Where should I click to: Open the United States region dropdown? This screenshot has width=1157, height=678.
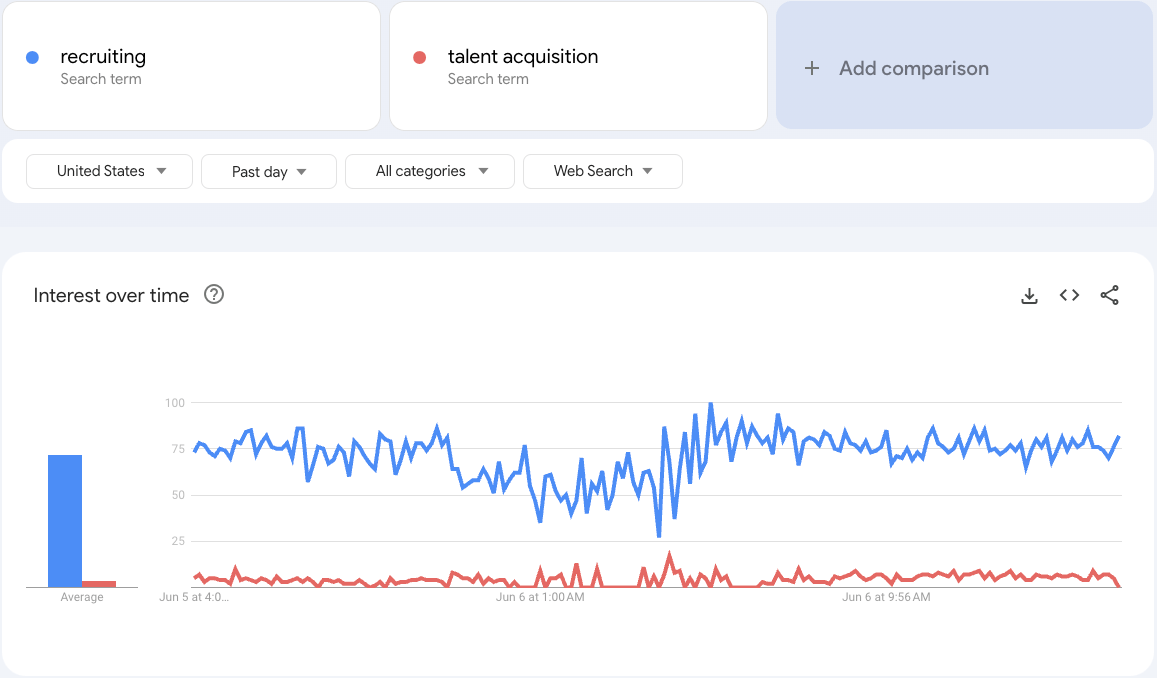pos(109,171)
